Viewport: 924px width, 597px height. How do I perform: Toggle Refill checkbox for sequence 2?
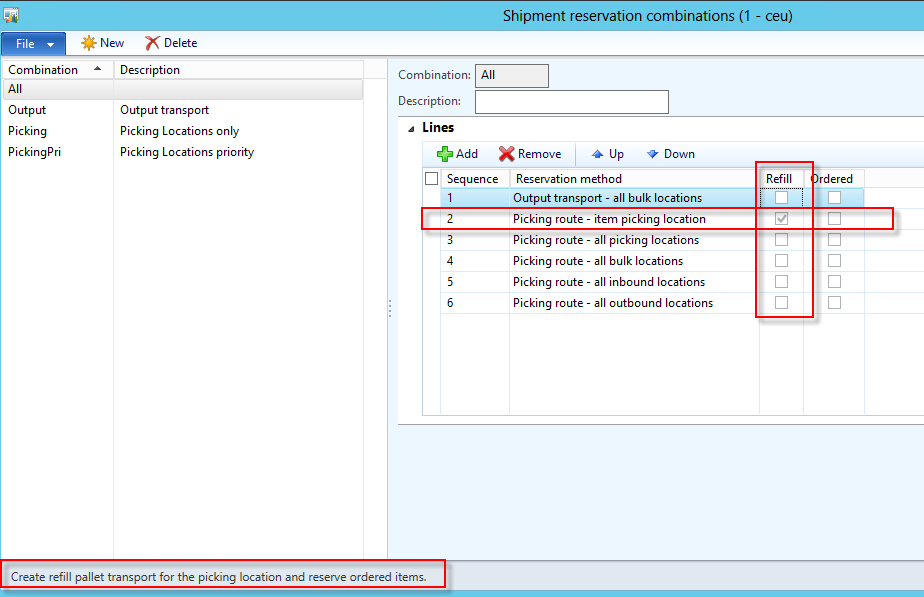(781, 219)
